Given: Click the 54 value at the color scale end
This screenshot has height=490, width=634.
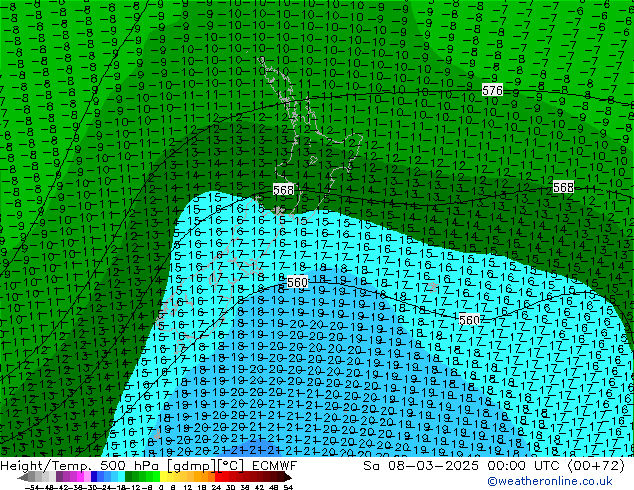Looking at the screenshot, I should (x=288, y=487).
